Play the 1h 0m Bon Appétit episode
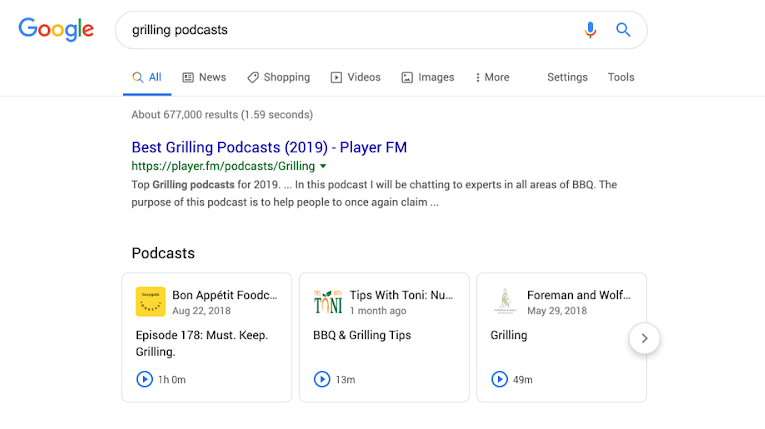Image resolution: width=765 pixels, height=429 pixels. point(144,379)
